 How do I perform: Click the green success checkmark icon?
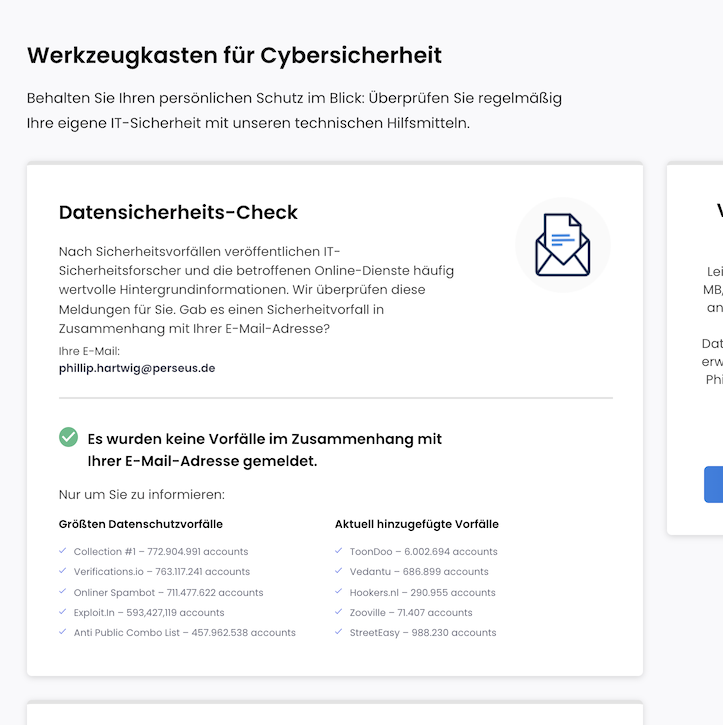coord(68,437)
